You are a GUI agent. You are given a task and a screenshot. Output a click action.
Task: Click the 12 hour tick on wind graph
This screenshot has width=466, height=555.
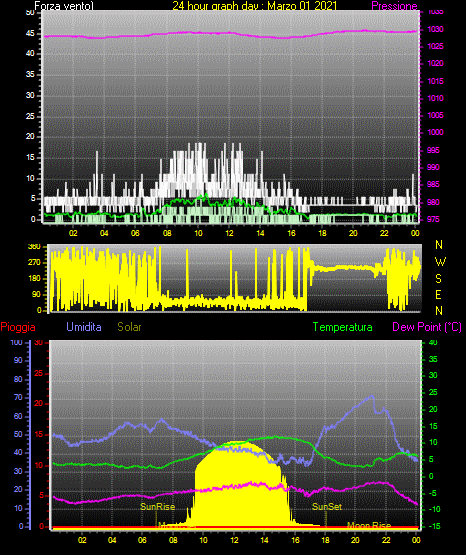(229, 233)
